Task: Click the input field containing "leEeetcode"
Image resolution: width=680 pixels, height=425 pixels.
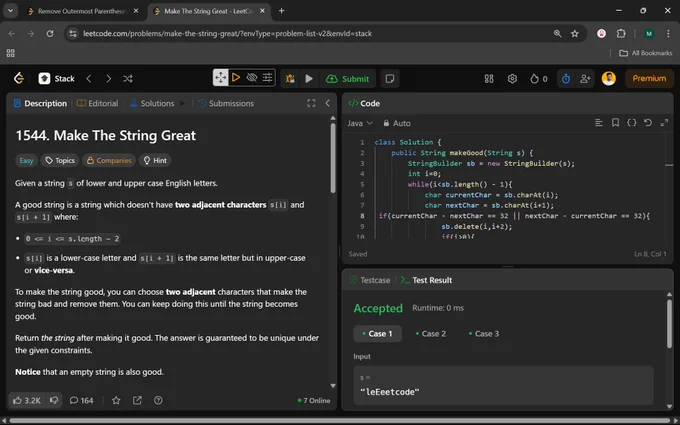Action: [x=503, y=385]
